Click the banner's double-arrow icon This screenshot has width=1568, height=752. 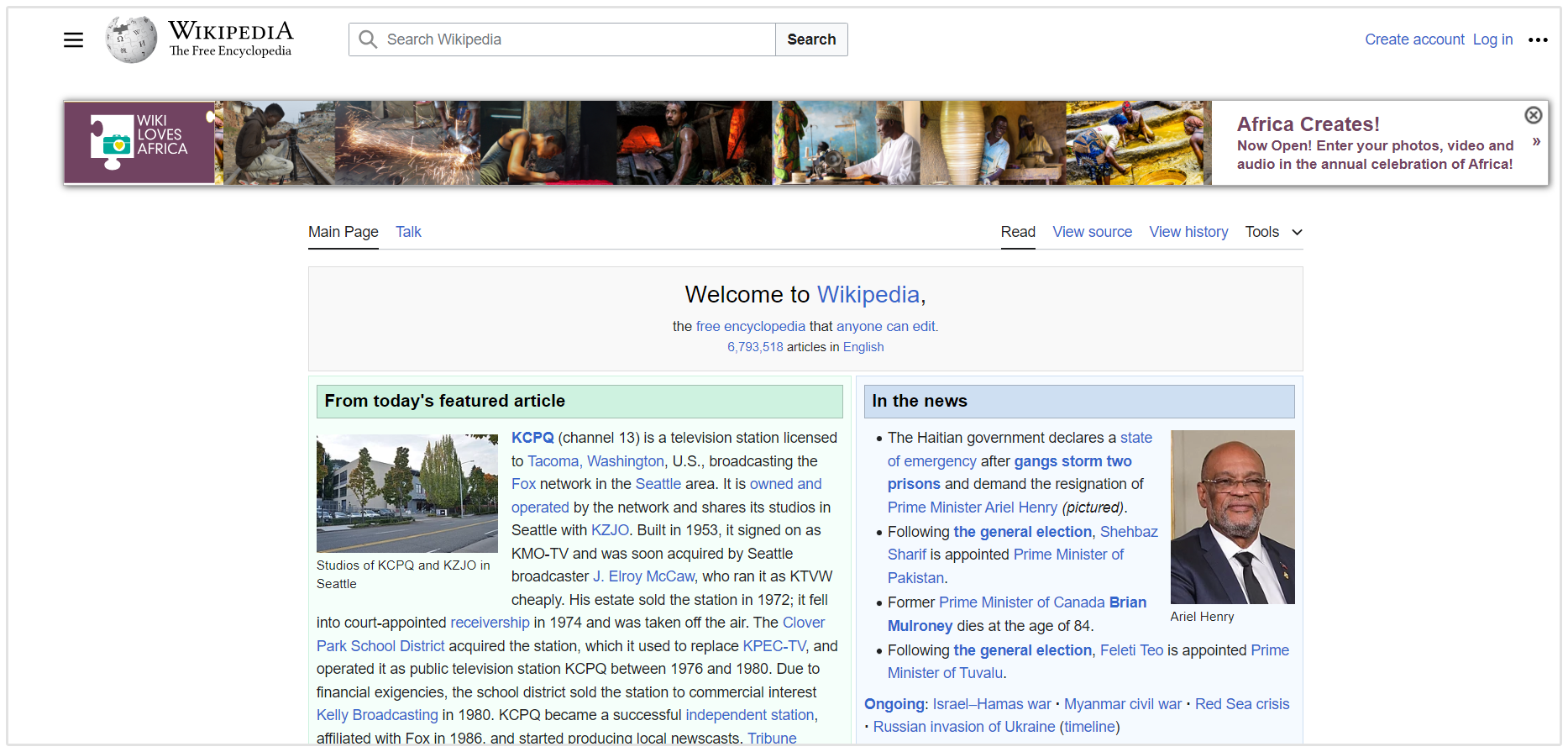click(x=1536, y=141)
